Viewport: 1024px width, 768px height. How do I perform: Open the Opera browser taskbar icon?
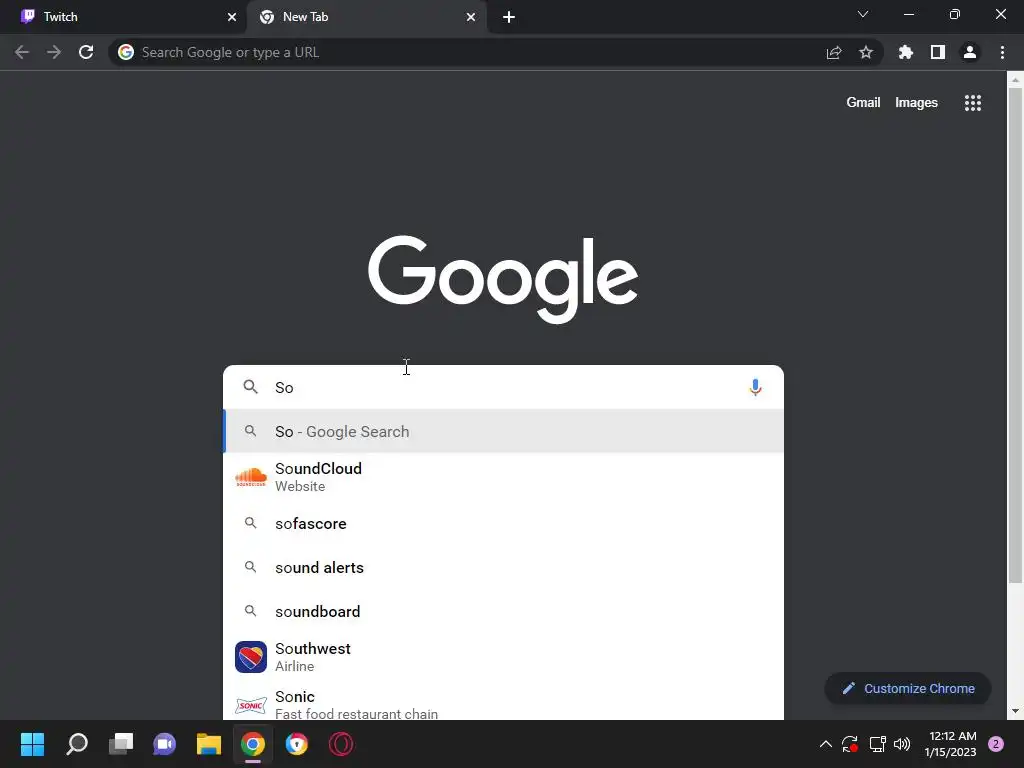(x=341, y=744)
